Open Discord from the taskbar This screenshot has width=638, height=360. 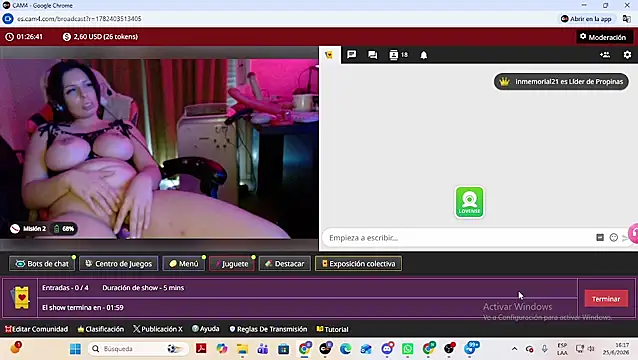click(387, 349)
